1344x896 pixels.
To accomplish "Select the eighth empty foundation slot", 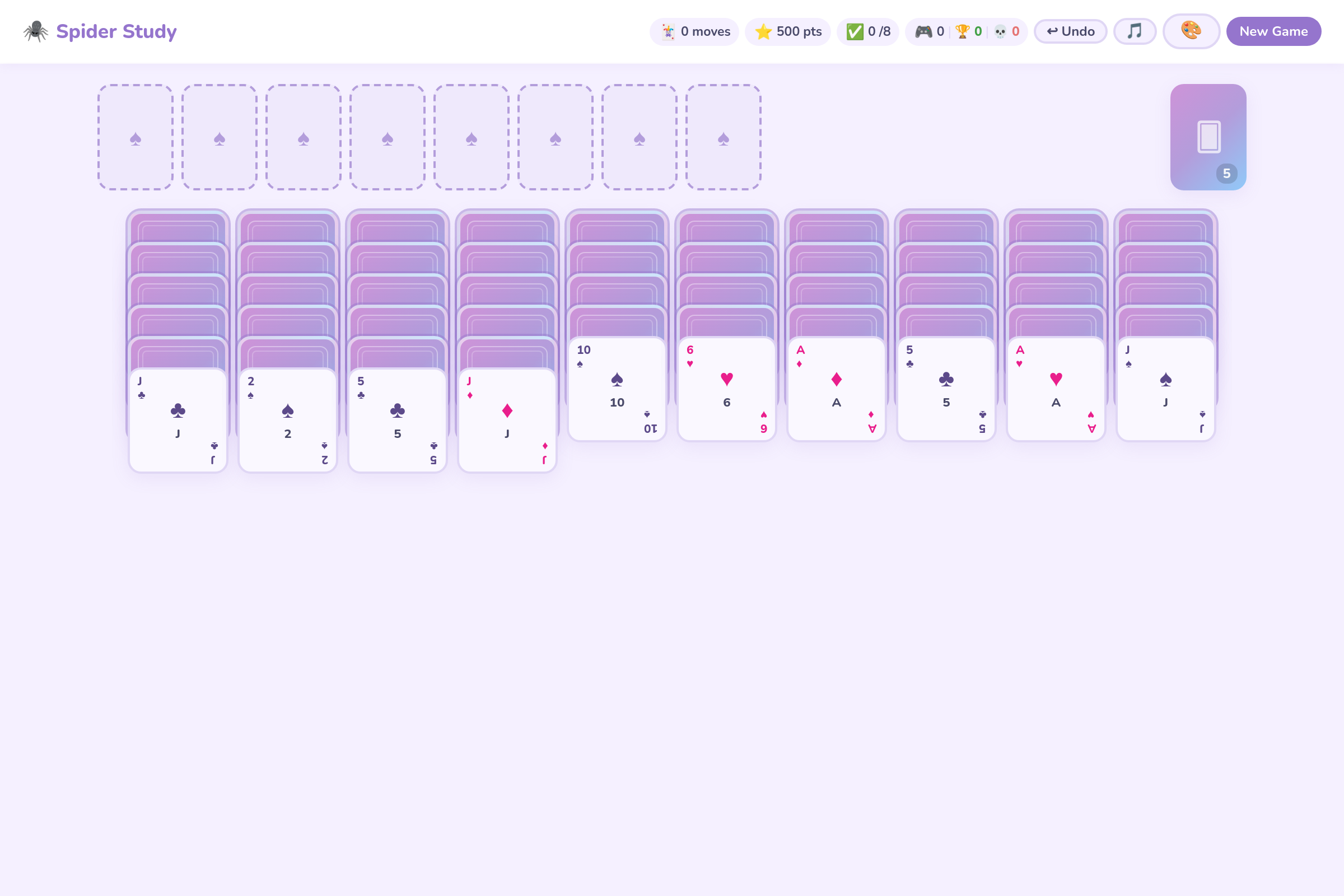I will pos(724,137).
